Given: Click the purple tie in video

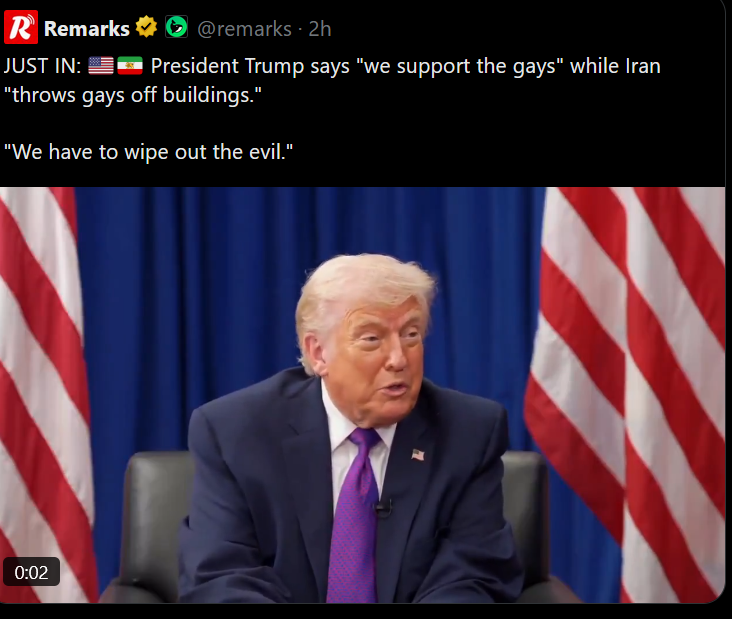Looking at the screenshot, I should (355, 513).
